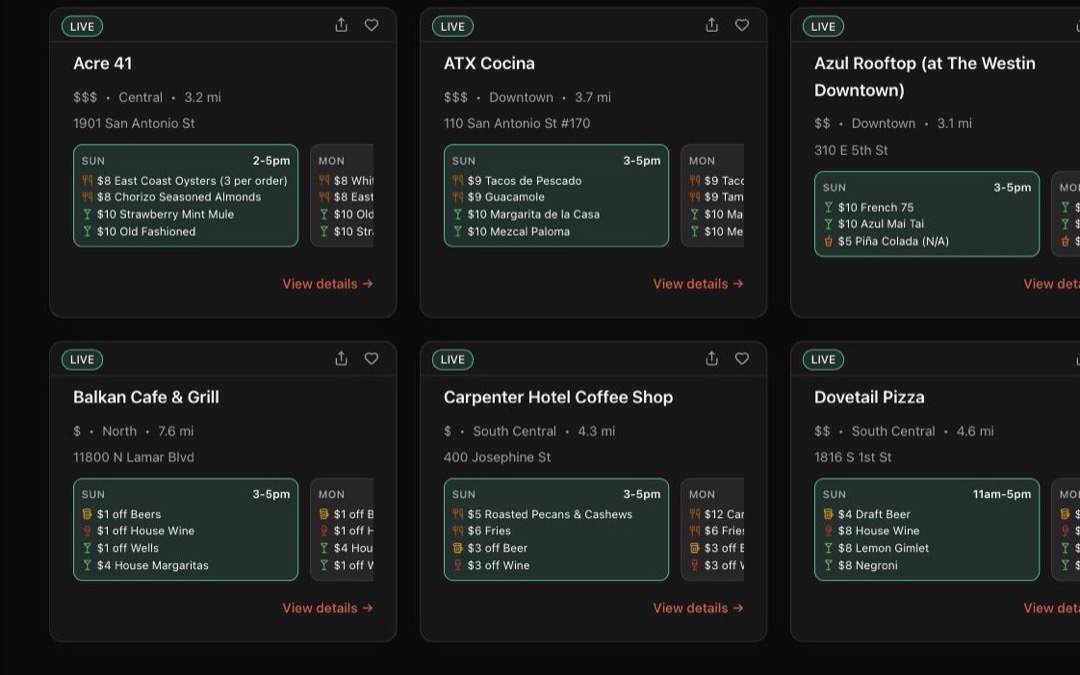Open the Dovetail Pizza title
The image size is (1080, 675).
tap(869, 397)
